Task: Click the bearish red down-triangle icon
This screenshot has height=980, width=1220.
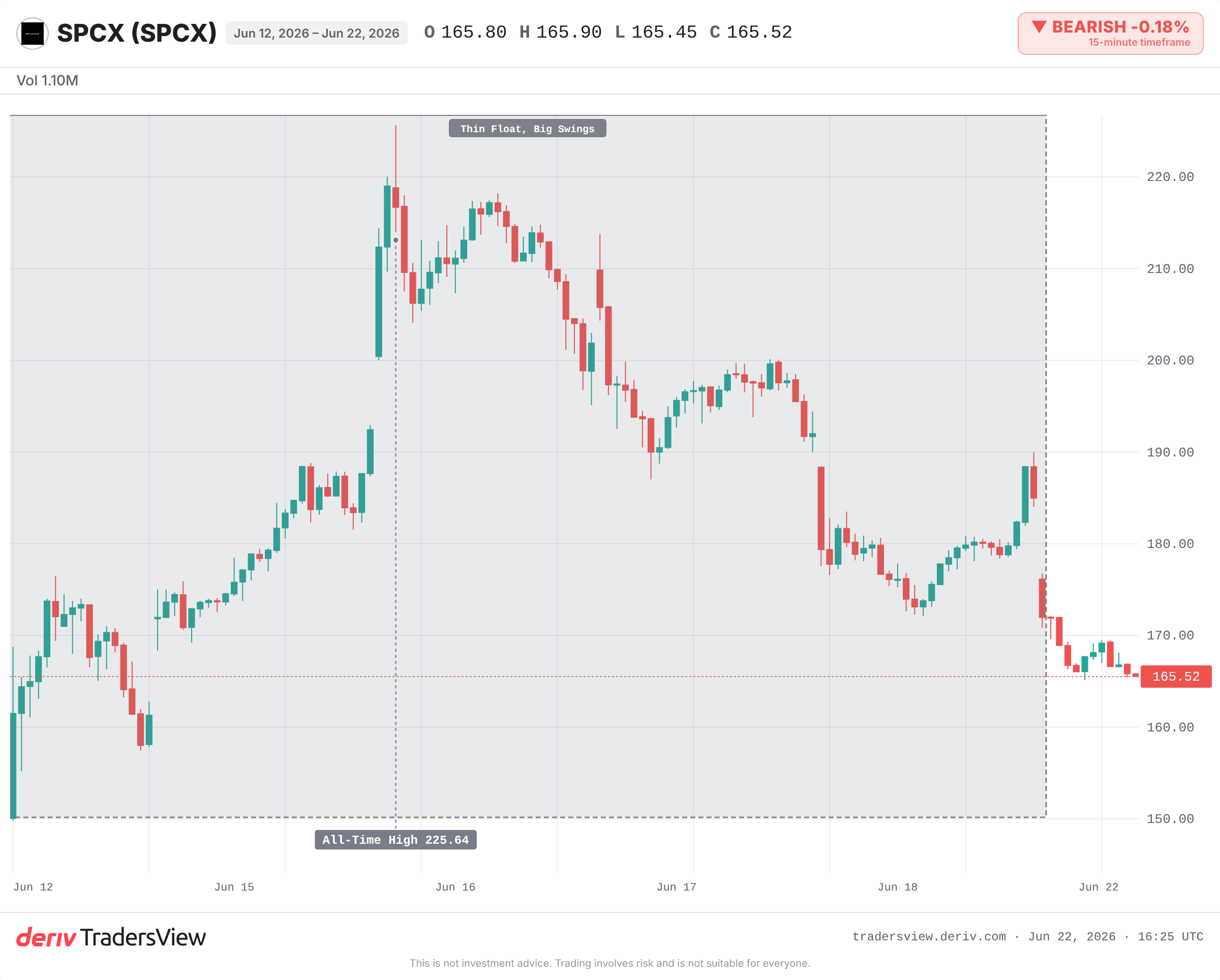Action: pyautogui.click(x=1039, y=26)
